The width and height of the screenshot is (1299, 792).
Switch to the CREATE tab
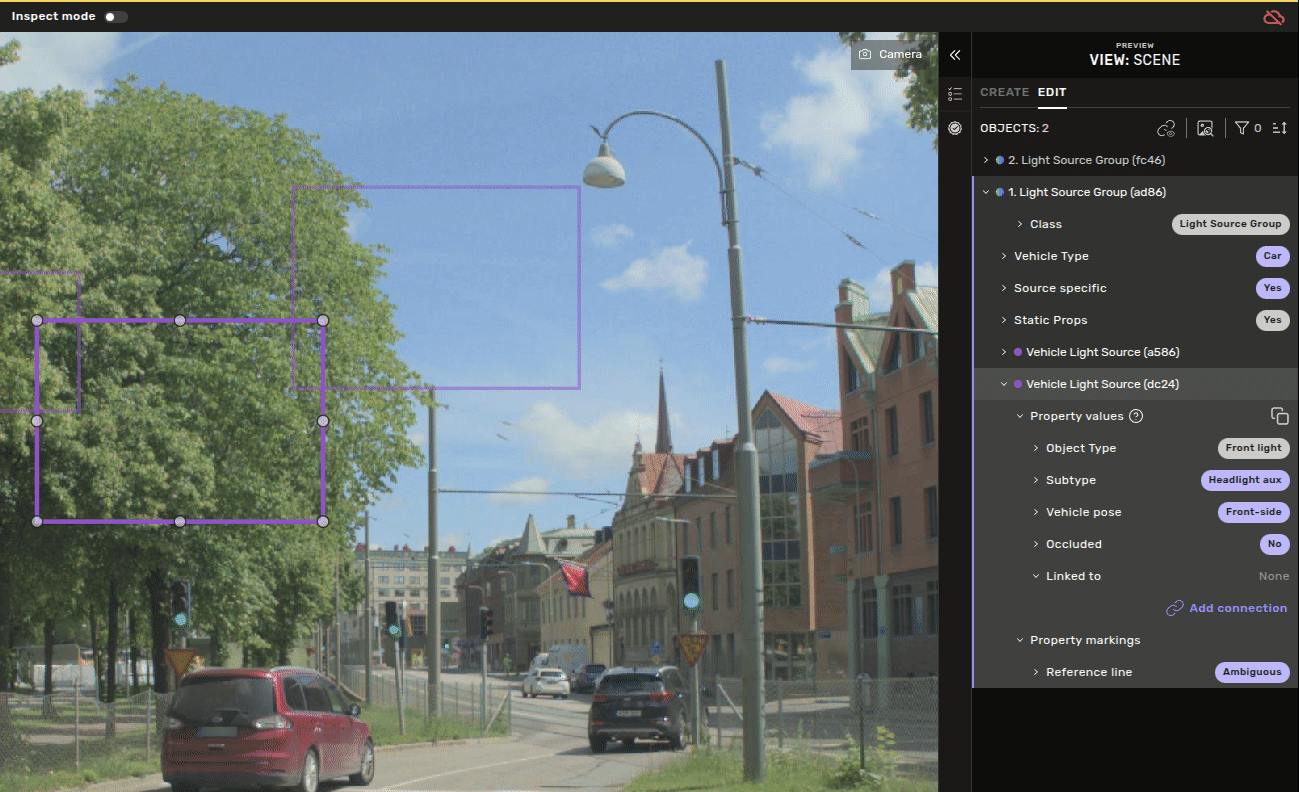click(1004, 92)
